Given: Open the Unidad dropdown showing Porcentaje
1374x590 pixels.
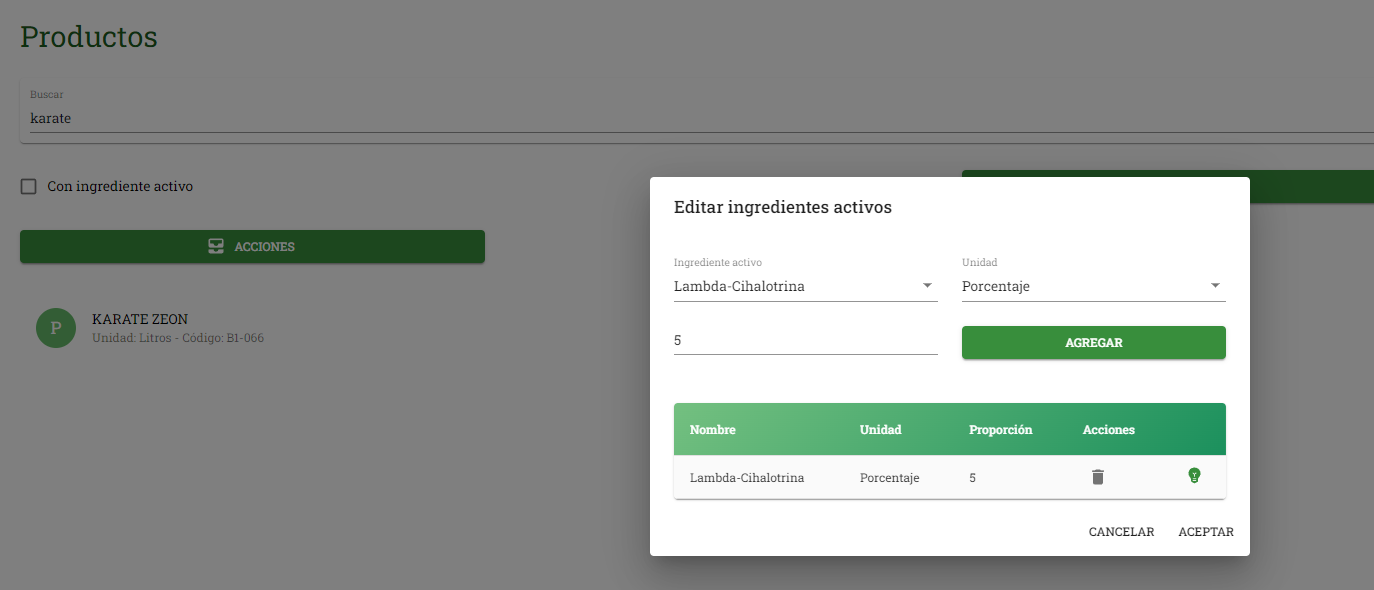Looking at the screenshot, I should [1094, 286].
